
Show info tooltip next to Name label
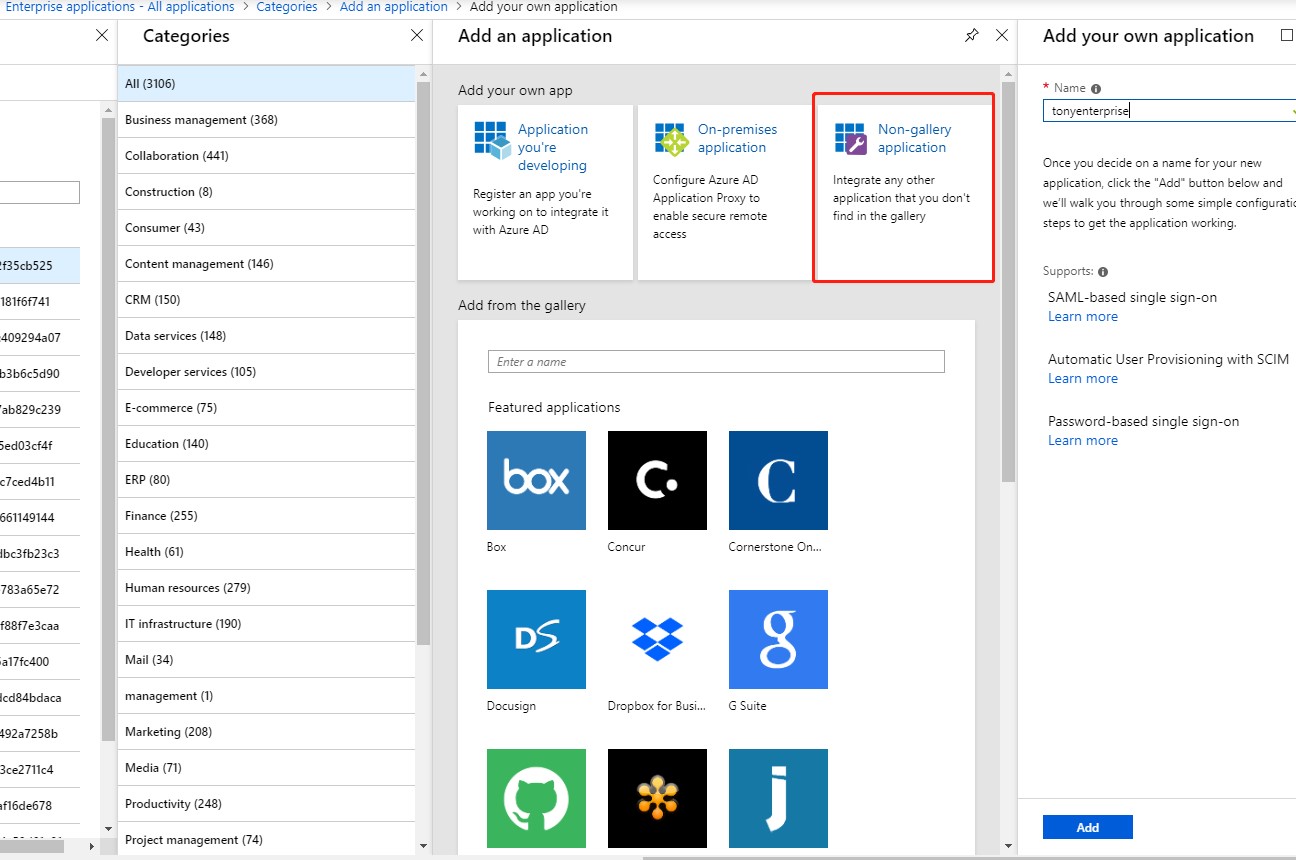[x=1096, y=88]
